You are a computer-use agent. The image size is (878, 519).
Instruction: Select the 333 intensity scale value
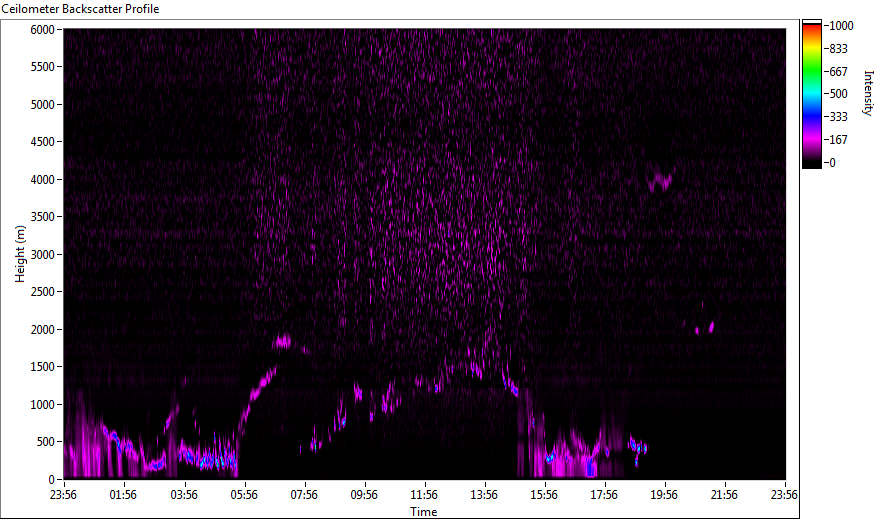(x=838, y=117)
